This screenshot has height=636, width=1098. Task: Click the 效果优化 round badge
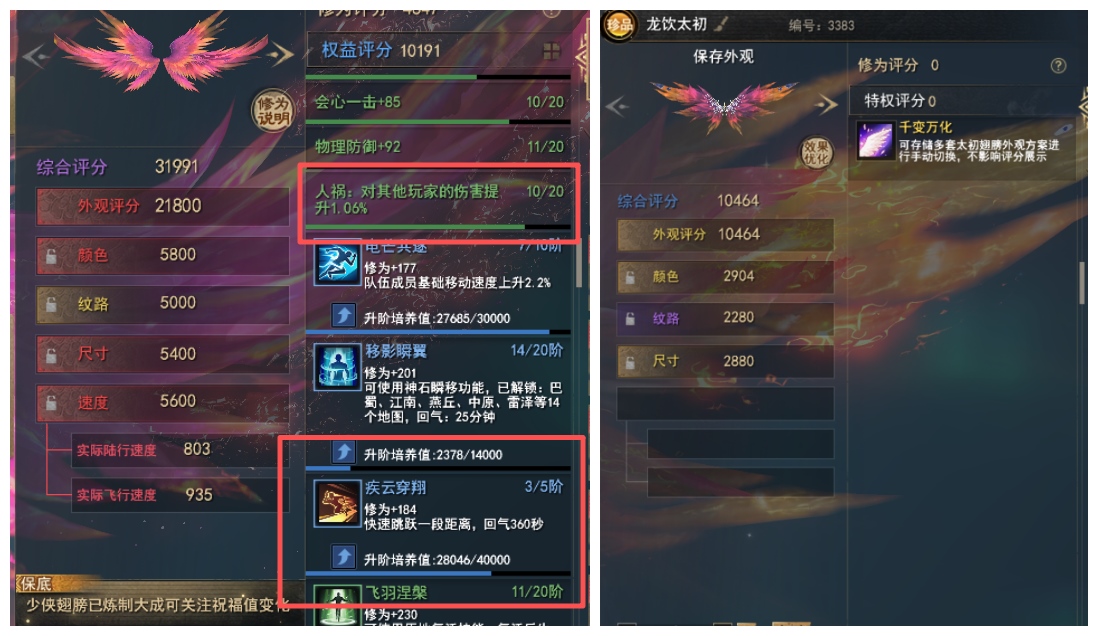pyautogui.click(x=816, y=153)
